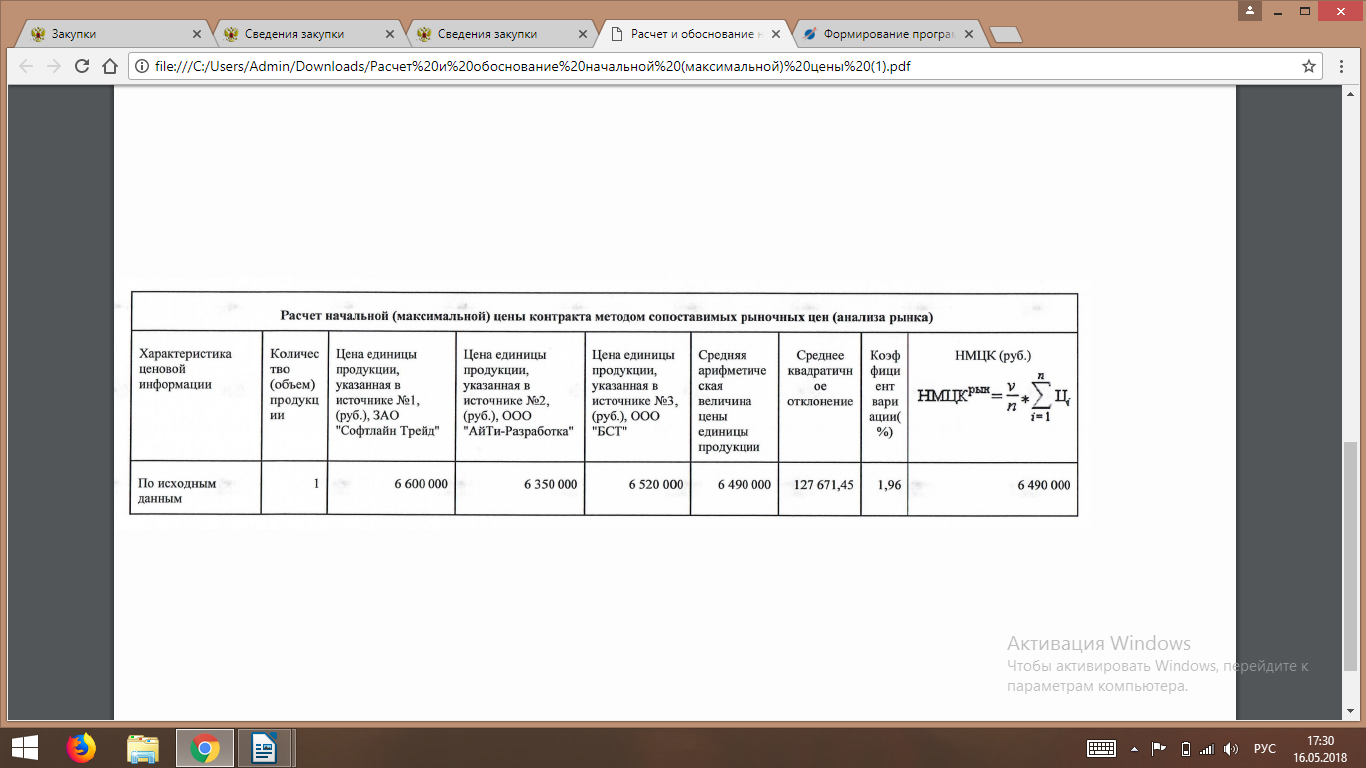The height and width of the screenshot is (768, 1366).
Task: Open Action Center flag icon
Action: coord(1159,748)
